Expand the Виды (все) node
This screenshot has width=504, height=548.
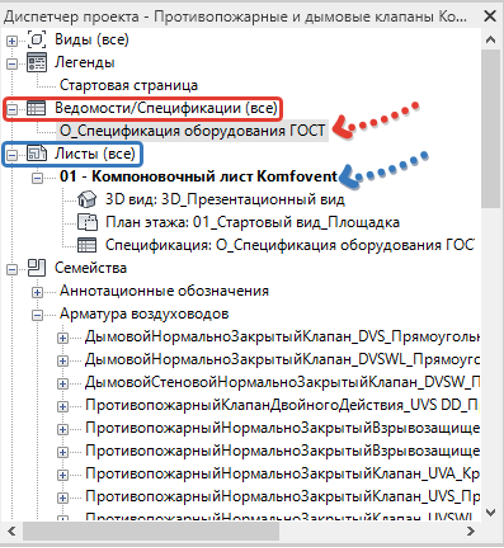12,41
